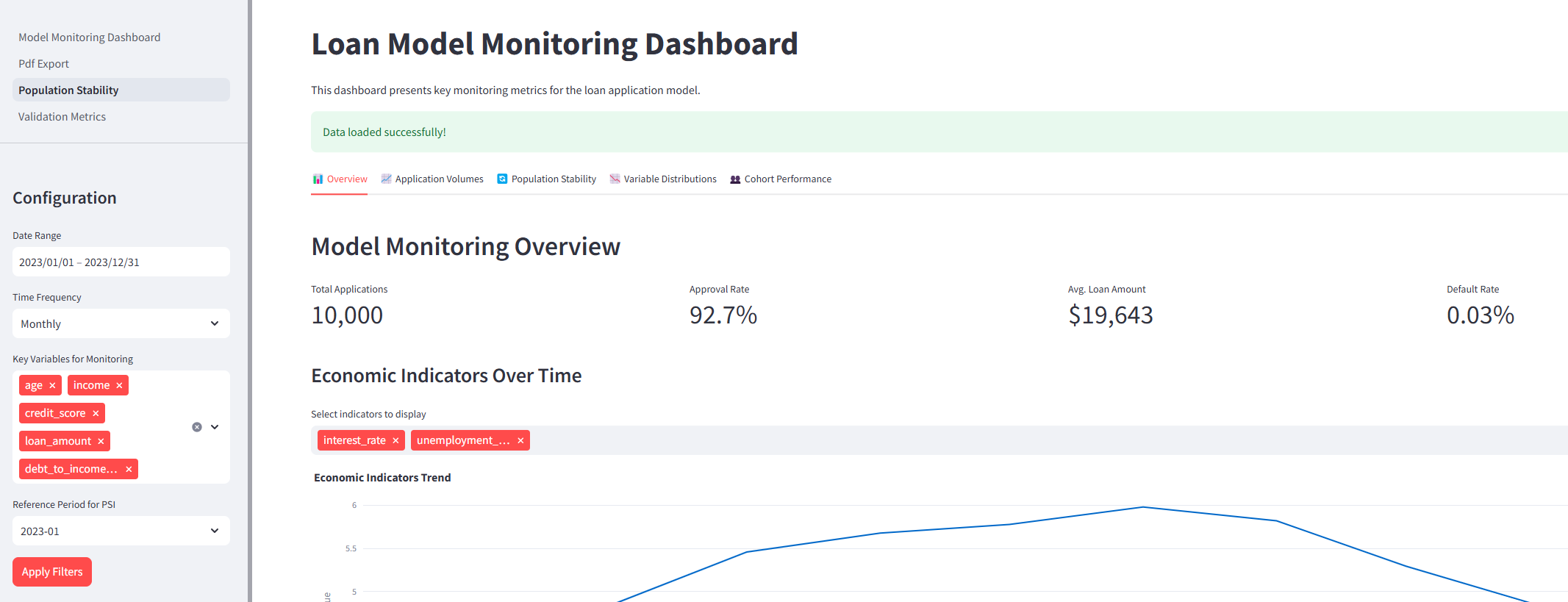This screenshot has height=602, width=1568.
Task: Click the Default Rate value 0.03%
Action: coord(1481,316)
